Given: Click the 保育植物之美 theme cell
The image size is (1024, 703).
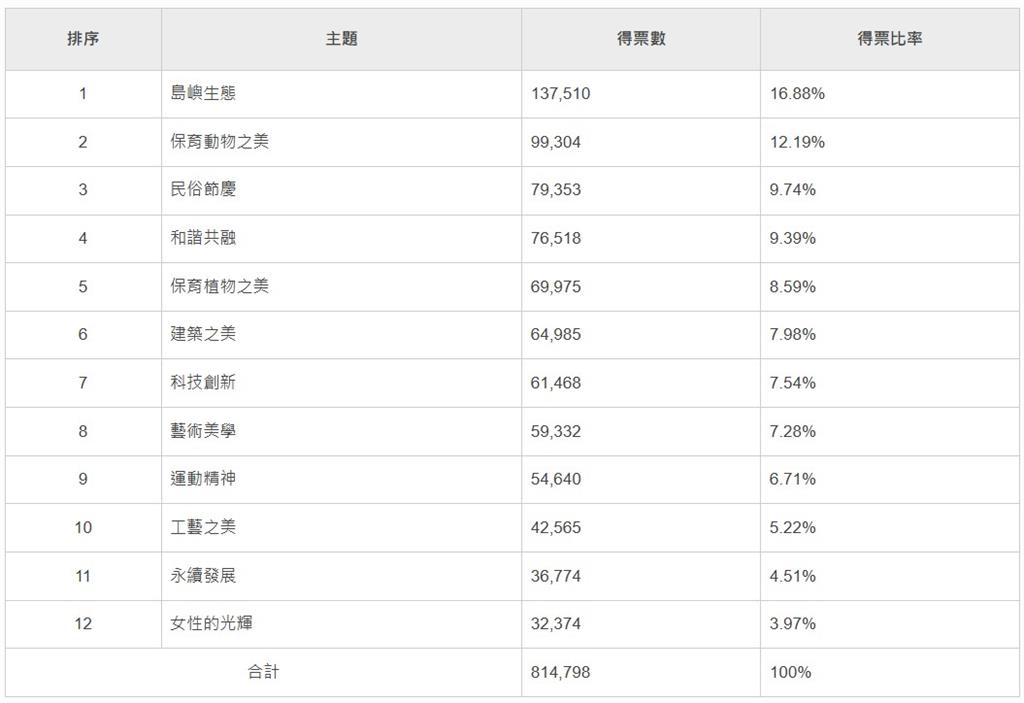Looking at the screenshot, I should click(x=219, y=286).
